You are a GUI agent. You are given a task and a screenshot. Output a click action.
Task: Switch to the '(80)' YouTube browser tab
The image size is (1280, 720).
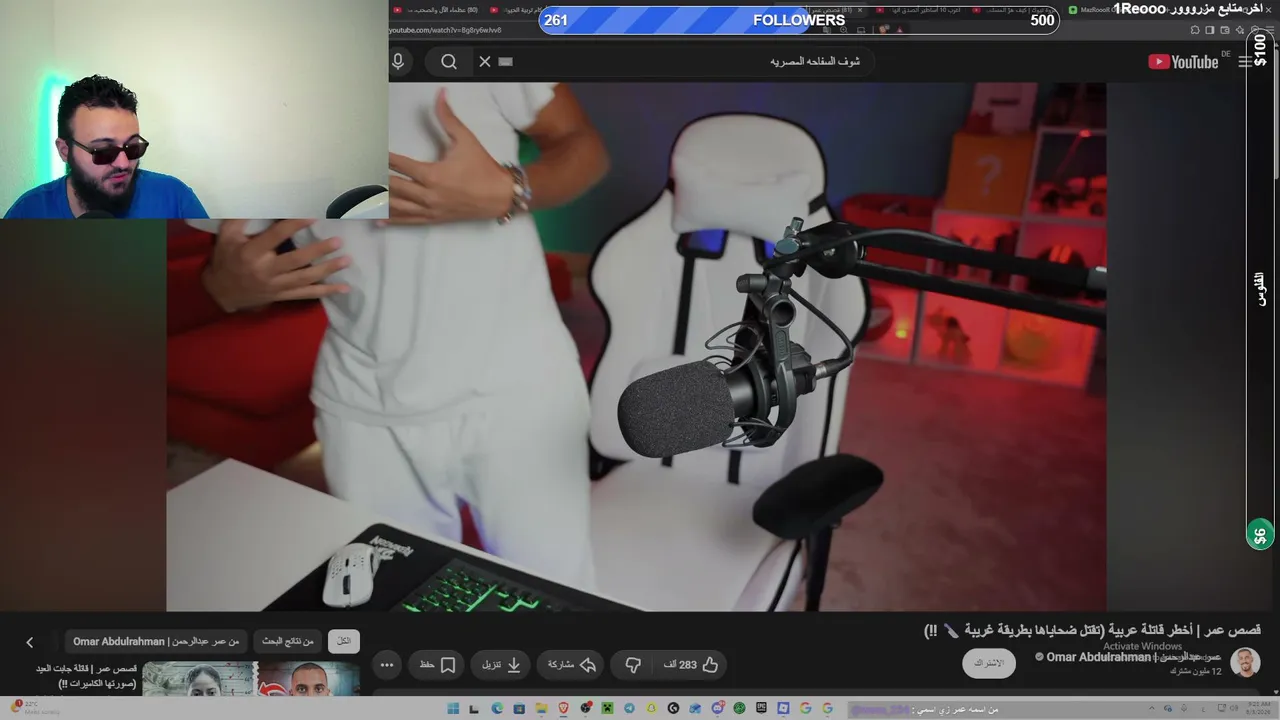click(x=437, y=10)
